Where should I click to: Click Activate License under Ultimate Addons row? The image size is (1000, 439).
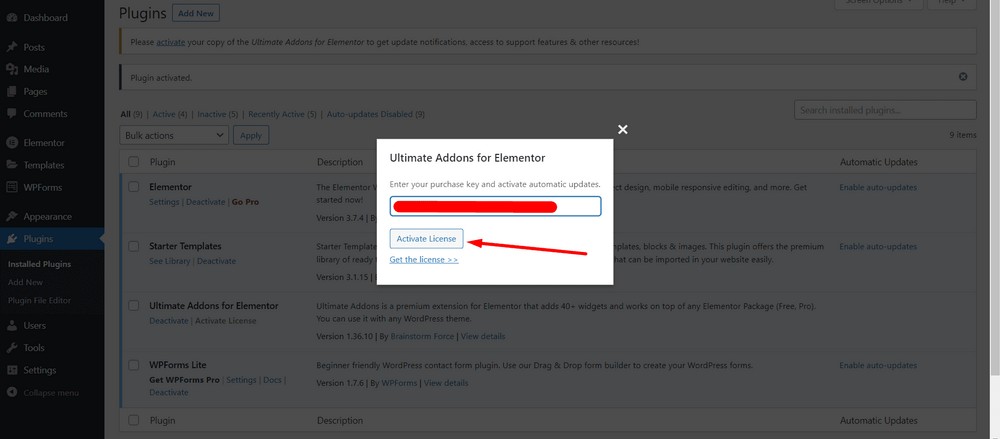click(x=226, y=320)
